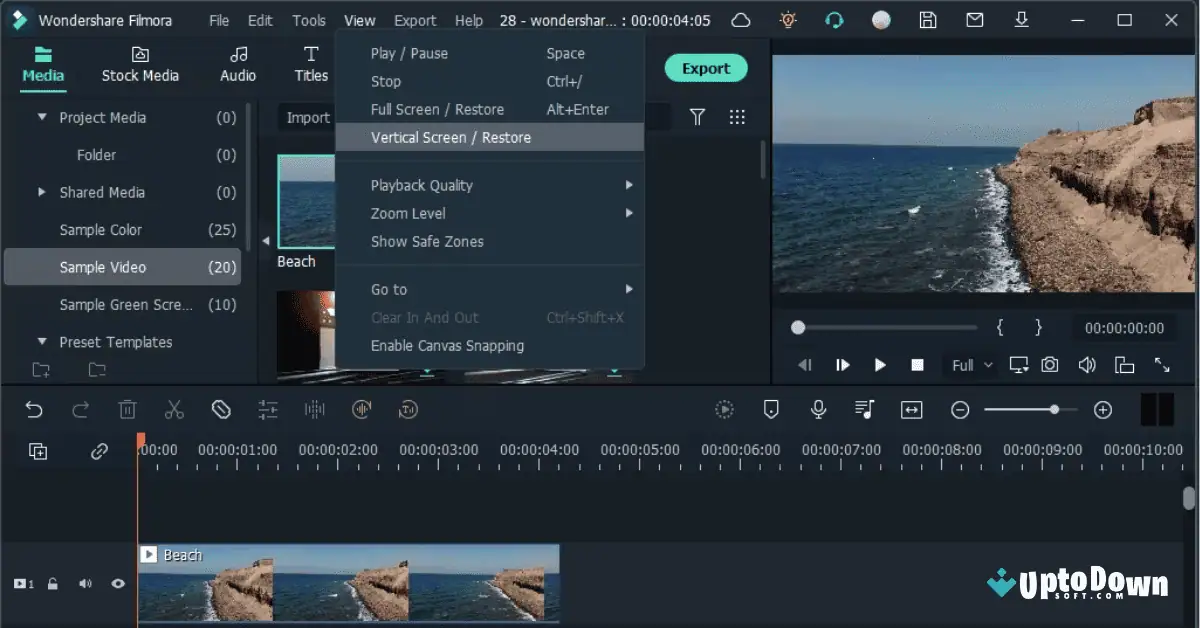The height and width of the screenshot is (628, 1200).
Task: Toggle track visibility with the eye icon
Action: (x=117, y=583)
